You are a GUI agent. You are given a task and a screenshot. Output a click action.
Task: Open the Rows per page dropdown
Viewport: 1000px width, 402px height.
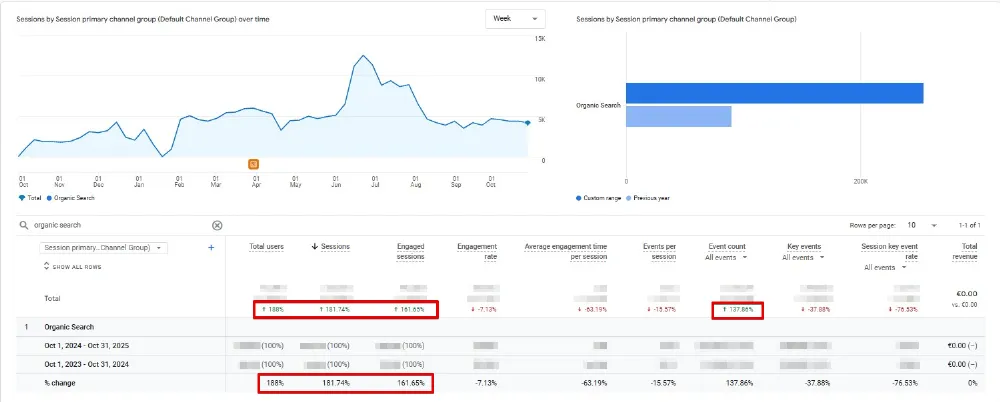[x=922, y=225]
